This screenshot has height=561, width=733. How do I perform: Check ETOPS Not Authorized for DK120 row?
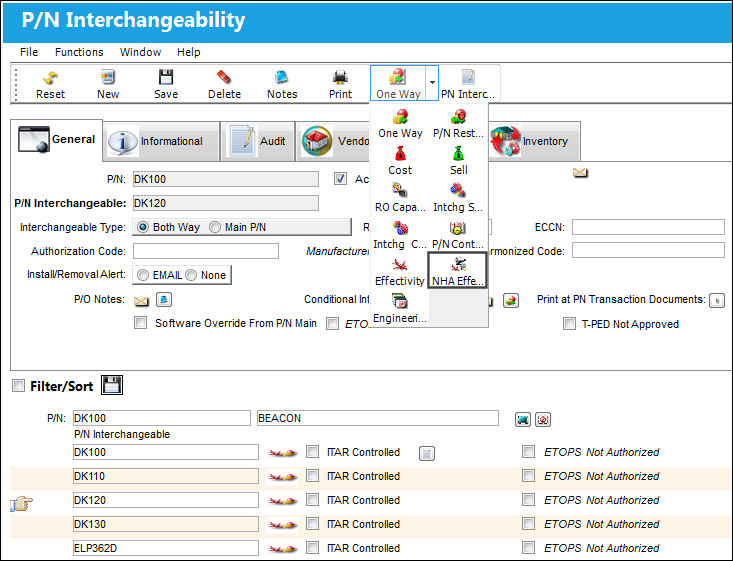point(529,499)
